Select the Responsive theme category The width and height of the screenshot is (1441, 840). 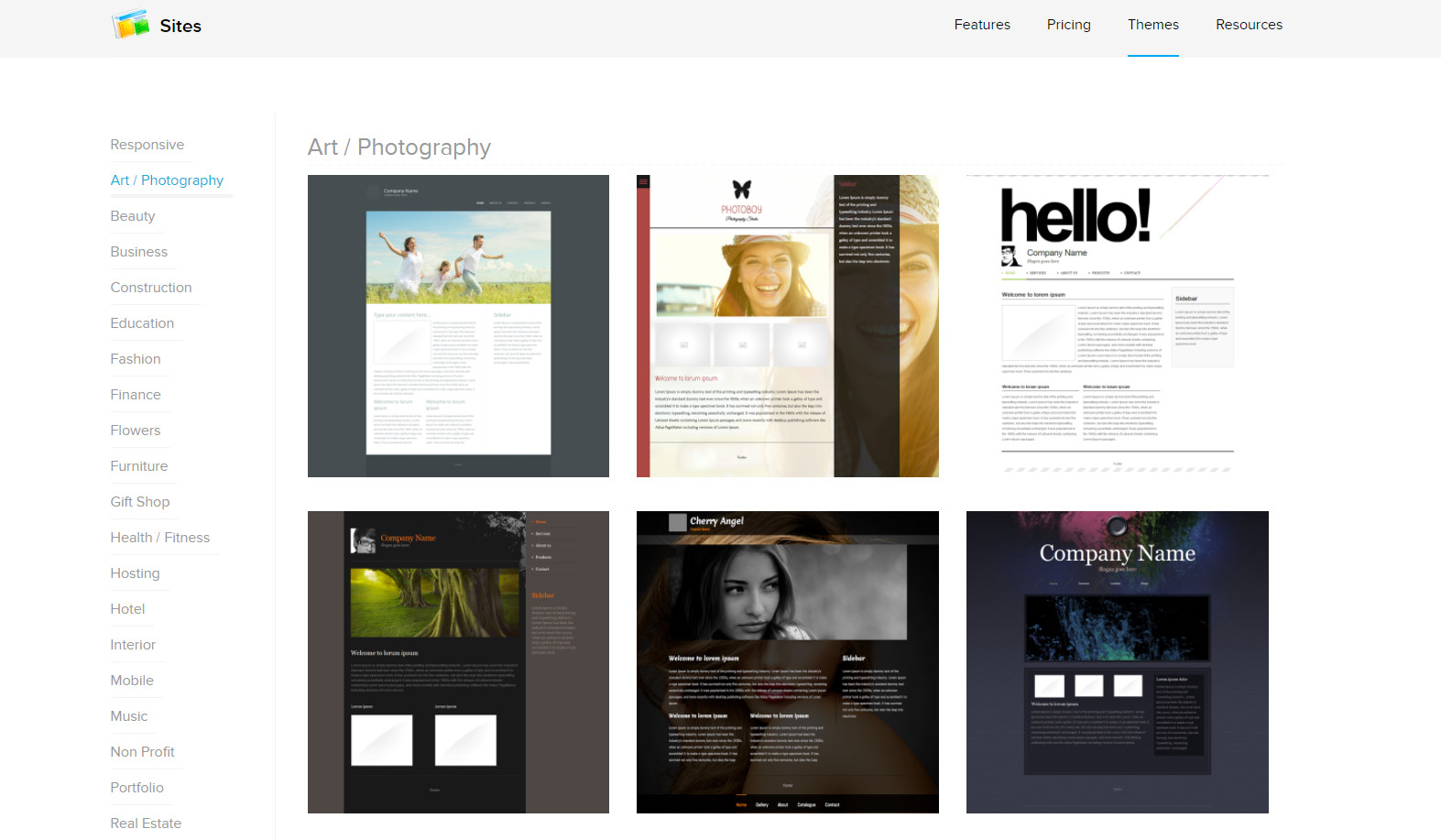(147, 145)
